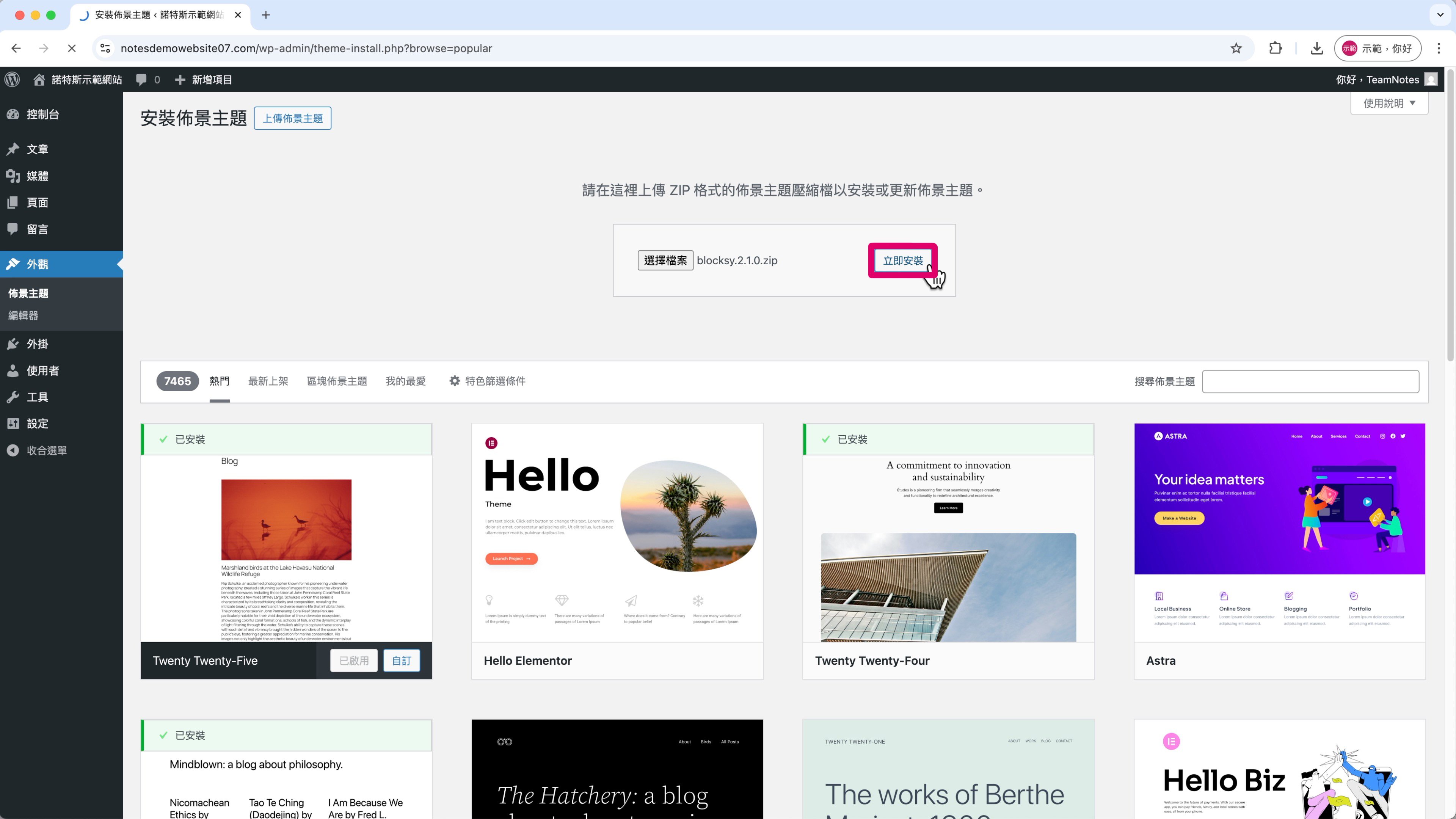Click the 搜尋佈景主題 search field
Image resolution: width=1456 pixels, height=819 pixels.
coord(1310,381)
